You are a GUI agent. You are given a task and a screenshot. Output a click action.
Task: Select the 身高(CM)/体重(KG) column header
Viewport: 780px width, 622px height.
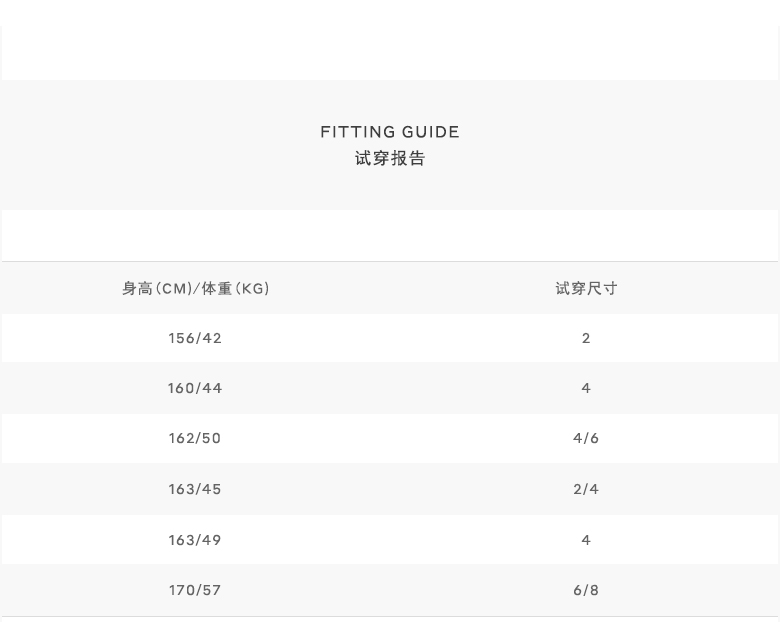(196, 288)
